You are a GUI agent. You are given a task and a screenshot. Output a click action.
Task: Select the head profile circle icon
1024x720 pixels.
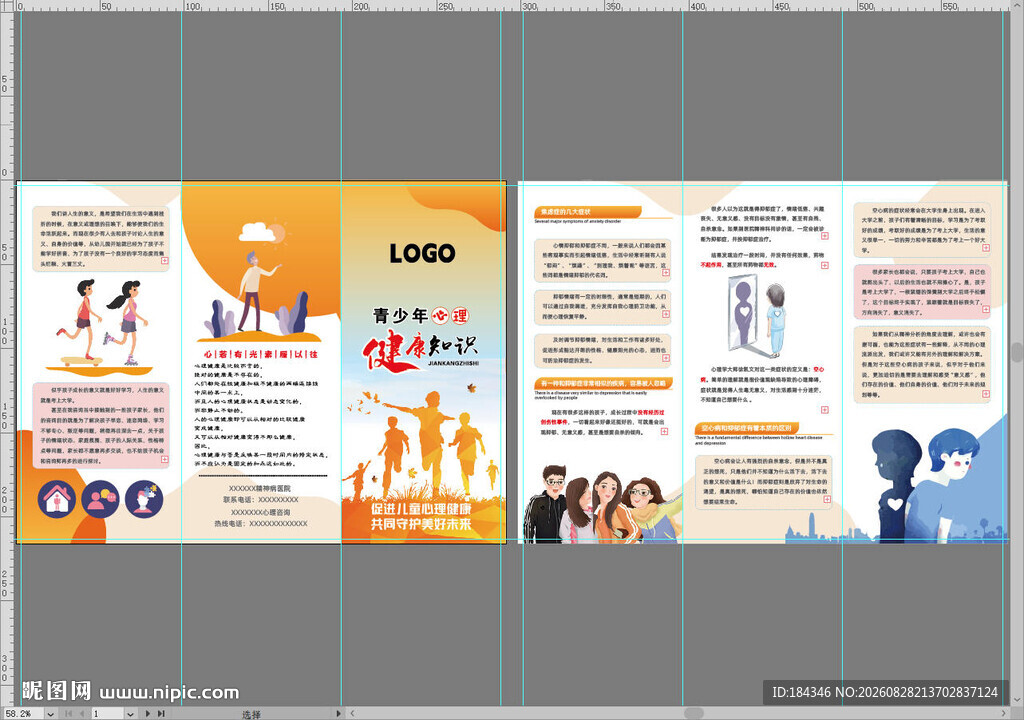(144, 499)
